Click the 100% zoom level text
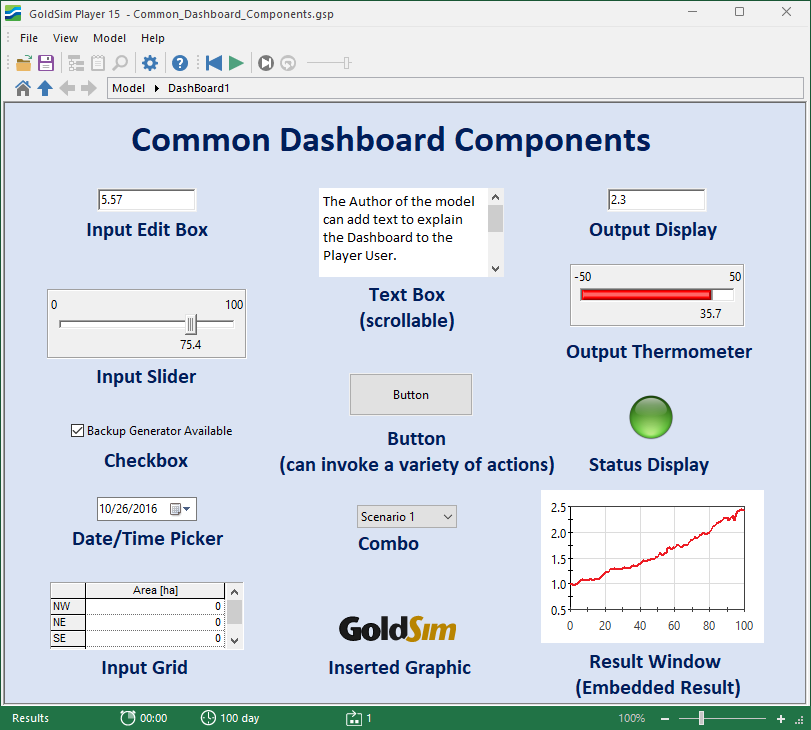The image size is (811, 730). pos(632,718)
